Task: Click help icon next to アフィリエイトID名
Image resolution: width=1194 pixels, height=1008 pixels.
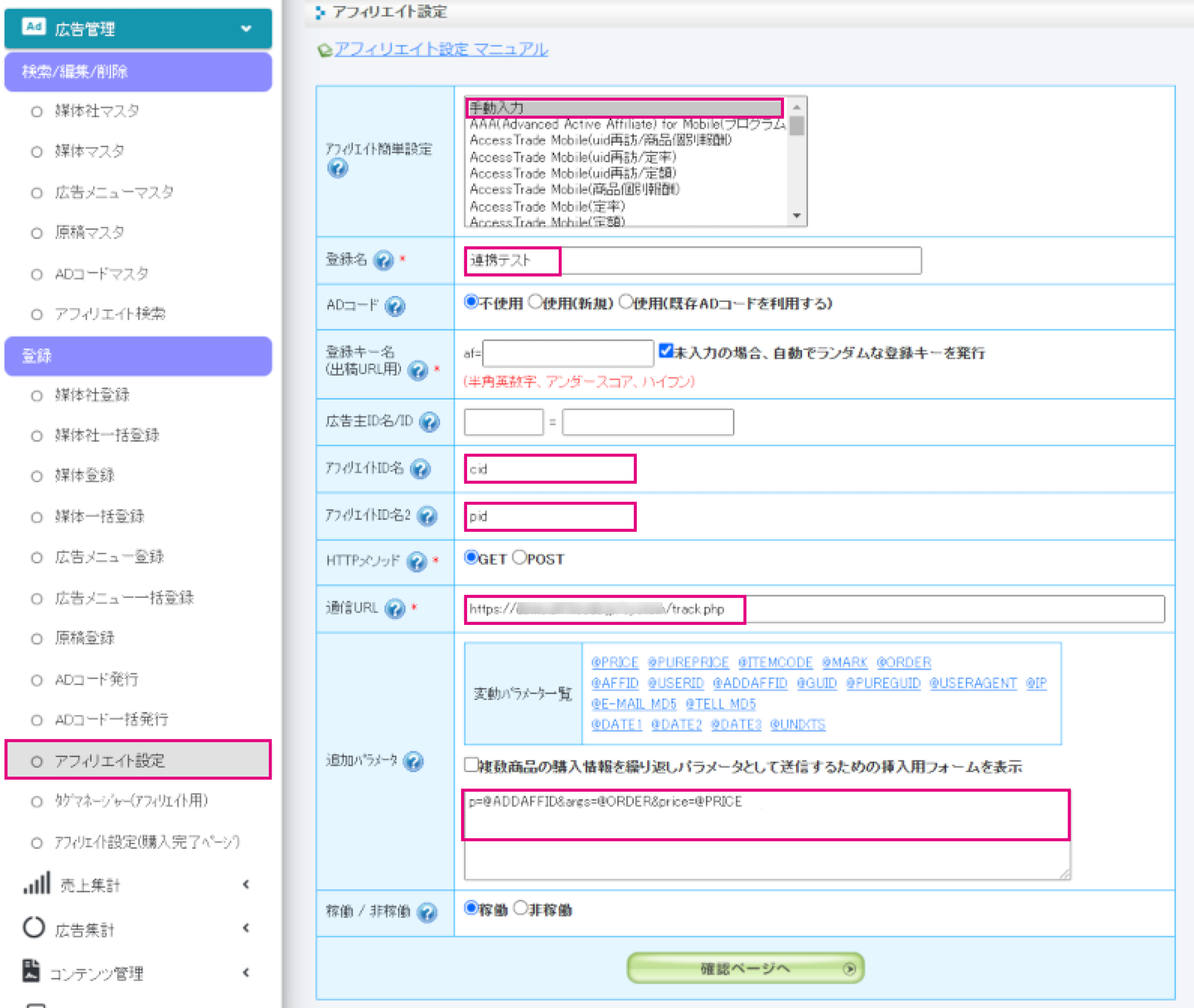Action: point(420,469)
